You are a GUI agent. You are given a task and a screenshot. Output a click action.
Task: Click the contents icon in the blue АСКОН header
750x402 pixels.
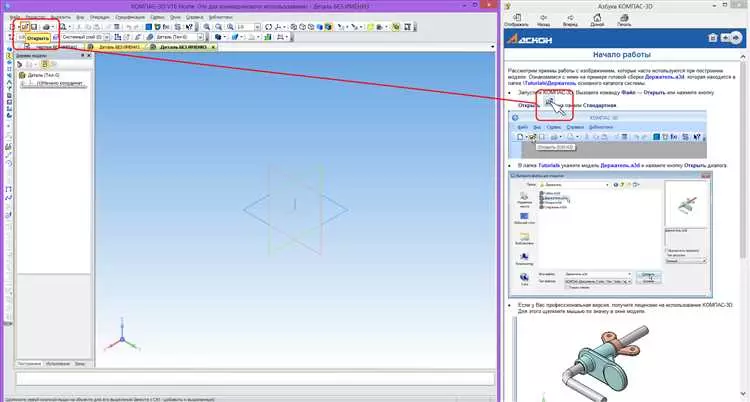pyautogui.click(x=712, y=38)
